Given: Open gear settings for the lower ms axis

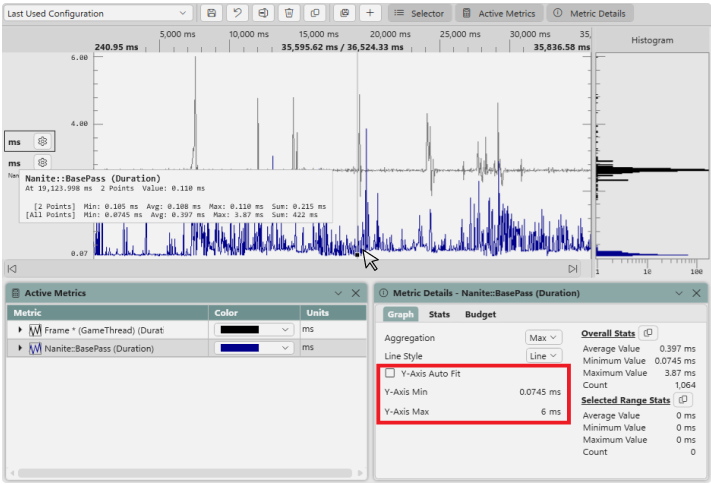Looking at the screenshot, I should (x=42, y=162).
